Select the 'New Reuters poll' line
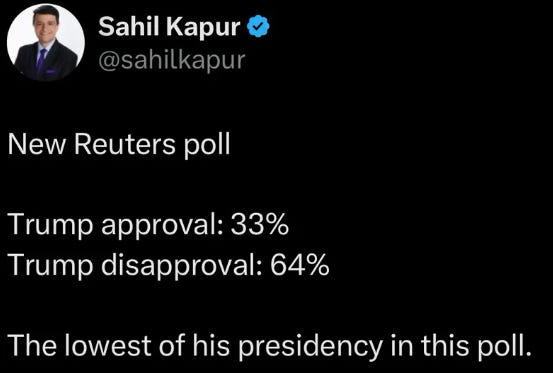 (119, 145)
